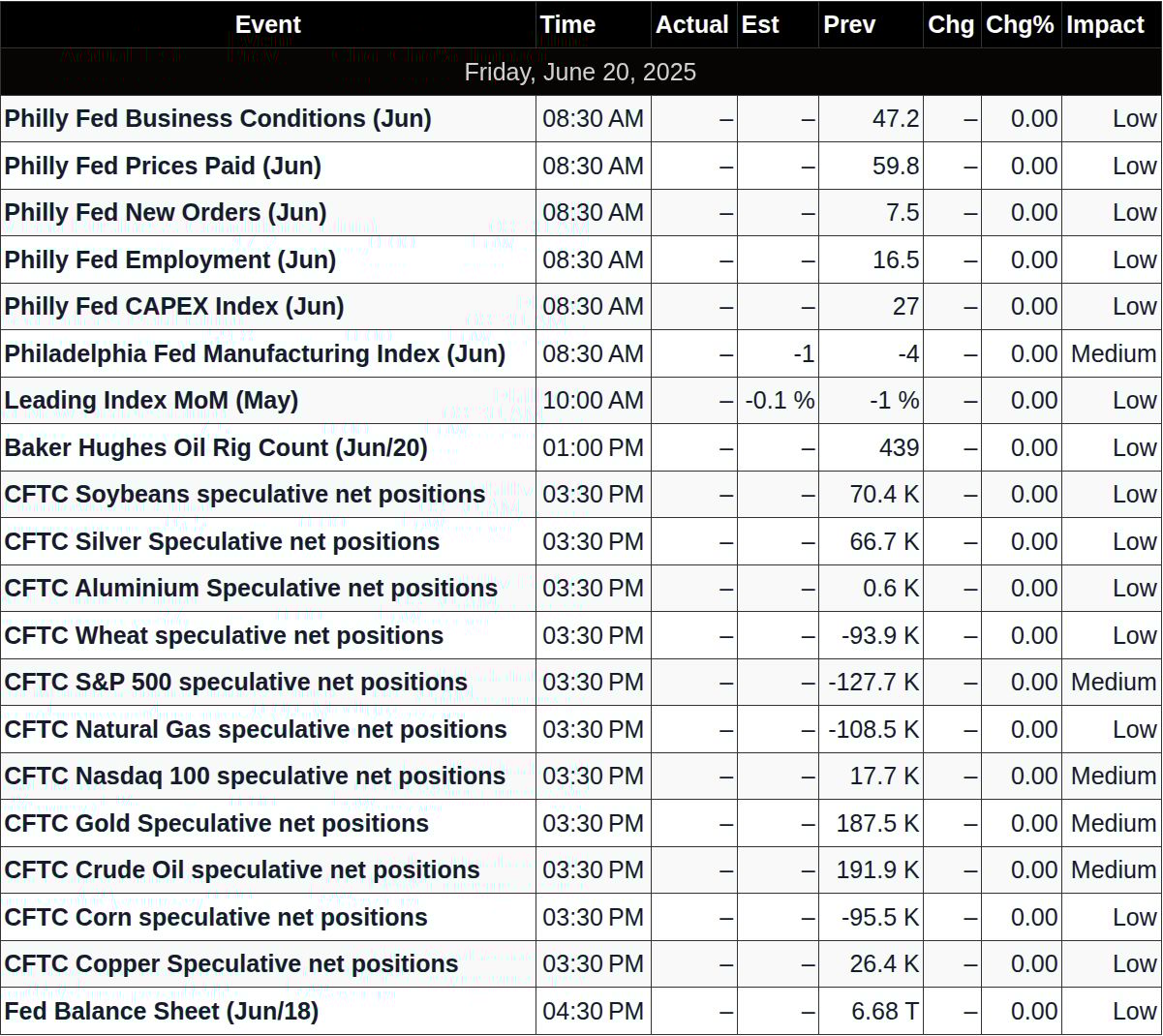The image size is (1163, 1036).
Task: Click Low impact for Baker Hughes Rig Count
Action: point(1135,448)
